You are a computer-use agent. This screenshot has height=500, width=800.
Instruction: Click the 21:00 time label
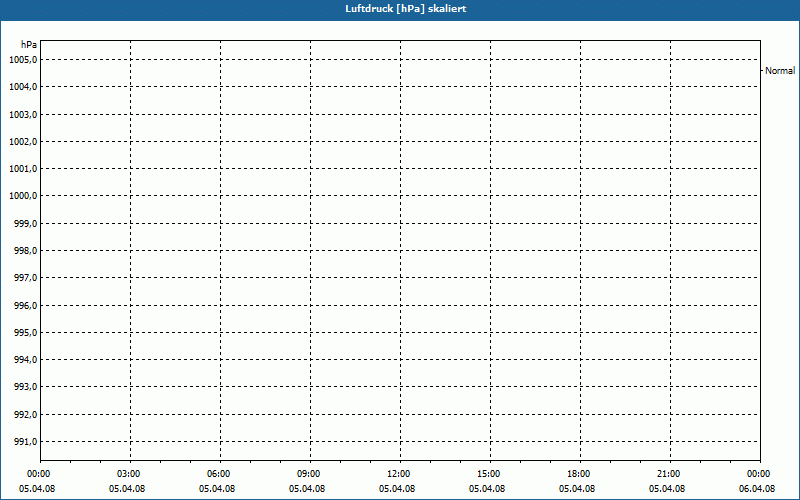point(668,474)
